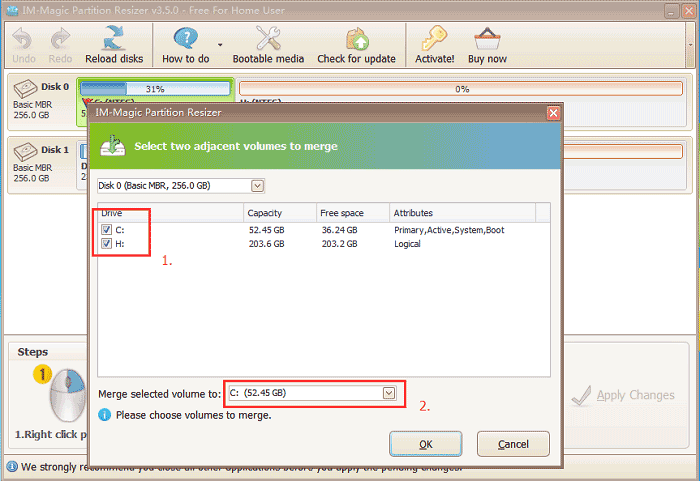
Task: Open the Buy now basket icon
Action: pyautogui.click(x=487, y=39)
